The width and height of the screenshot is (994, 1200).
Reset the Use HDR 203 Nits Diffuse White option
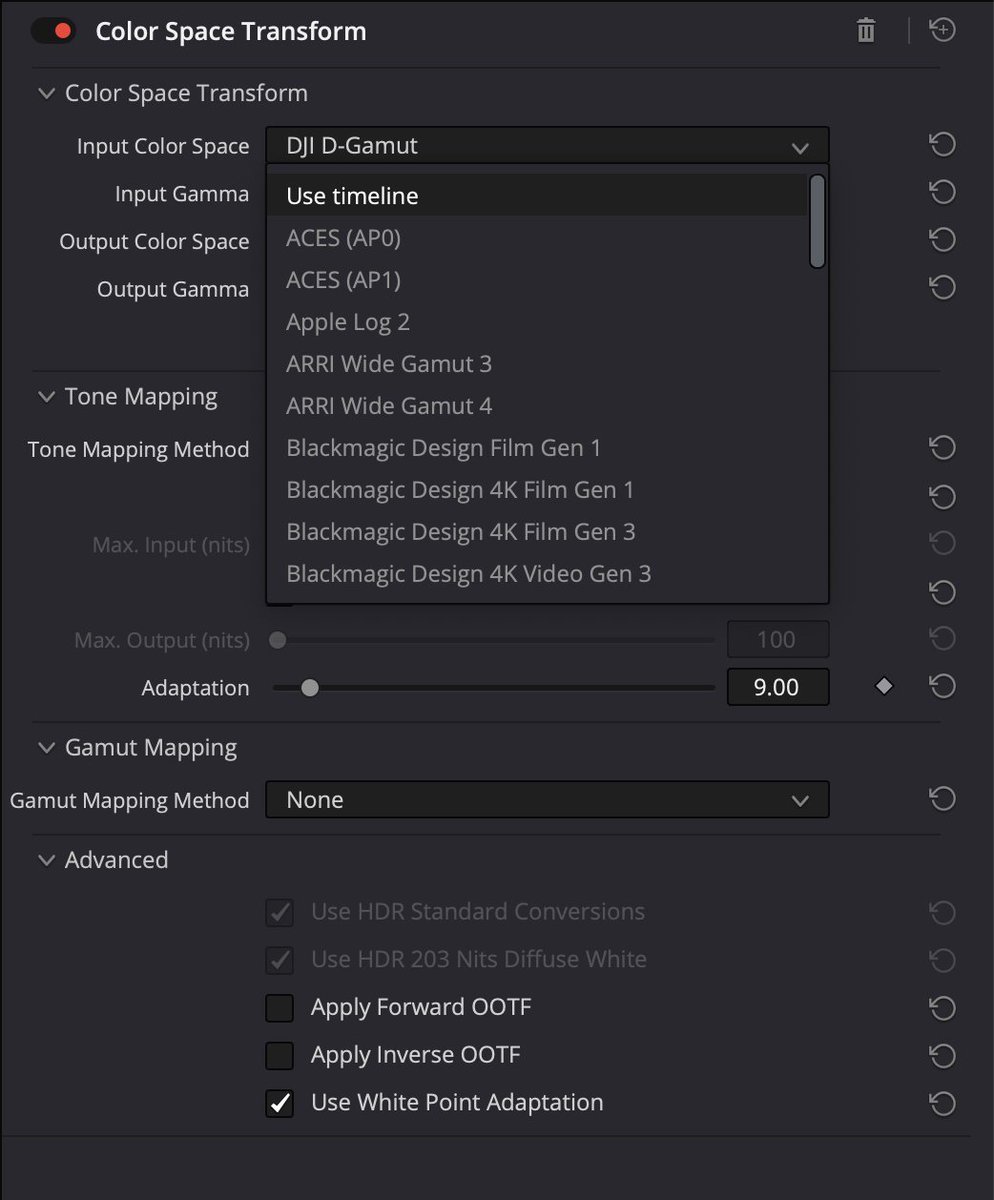pyautogui.click(x=942, y=960)
